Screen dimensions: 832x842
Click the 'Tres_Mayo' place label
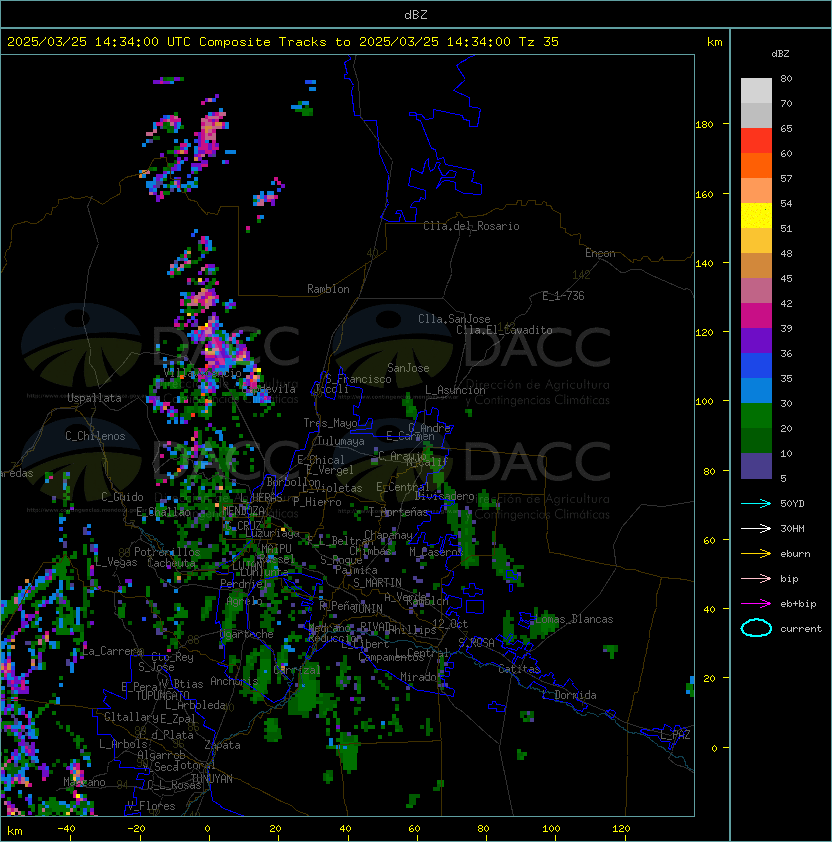pyautogui.click(x=330, y=423)
